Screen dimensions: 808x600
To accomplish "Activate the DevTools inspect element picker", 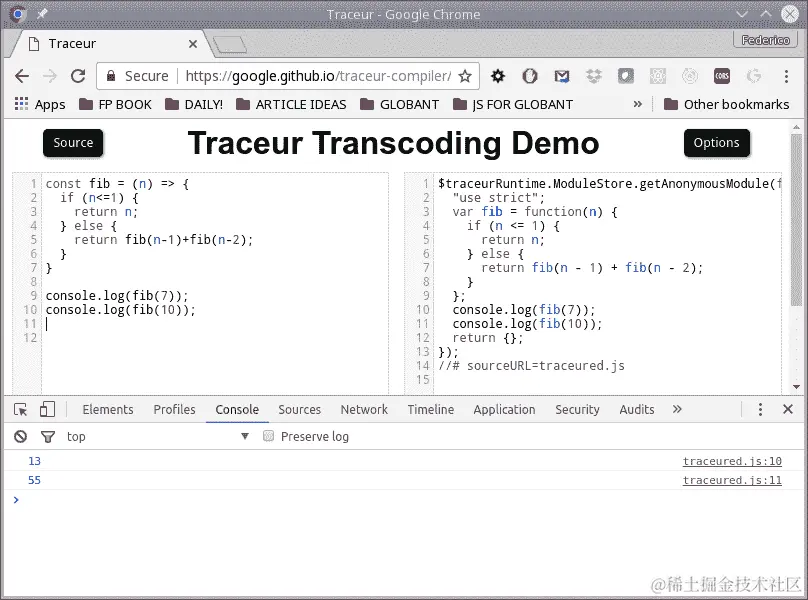I will tap(21, 409).
